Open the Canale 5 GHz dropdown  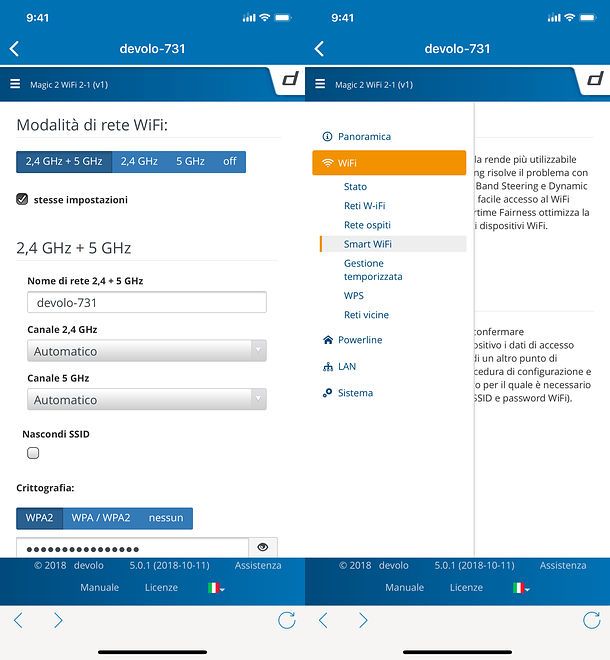pos(147,399)
